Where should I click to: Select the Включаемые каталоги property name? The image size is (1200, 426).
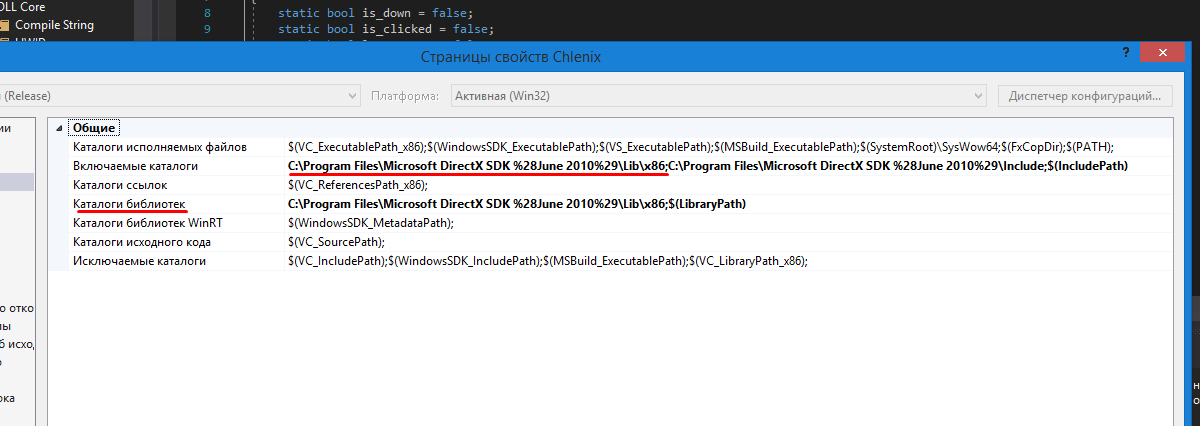[x=136, y=166]
